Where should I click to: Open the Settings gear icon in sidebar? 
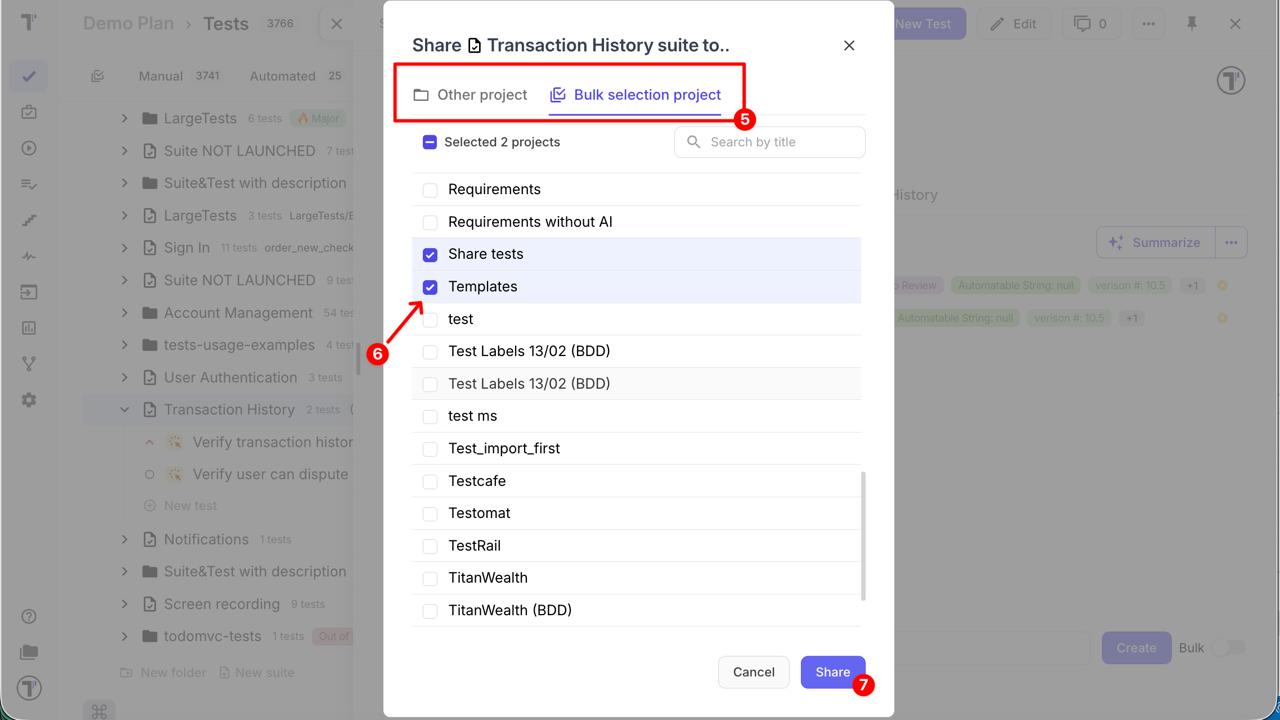(x=29, y=400)
